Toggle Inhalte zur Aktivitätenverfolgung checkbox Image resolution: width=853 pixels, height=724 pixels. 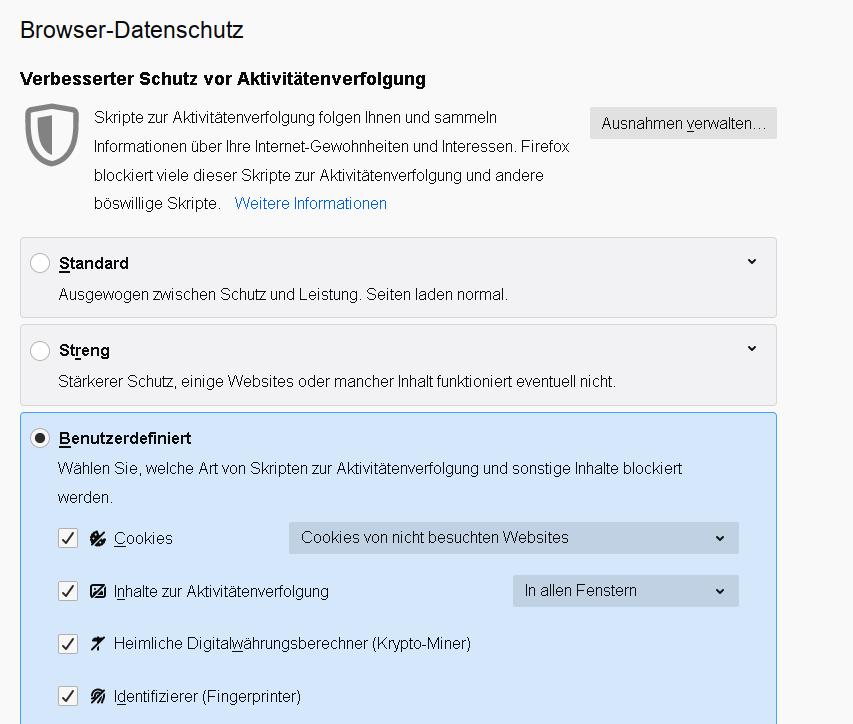[68, 591]
